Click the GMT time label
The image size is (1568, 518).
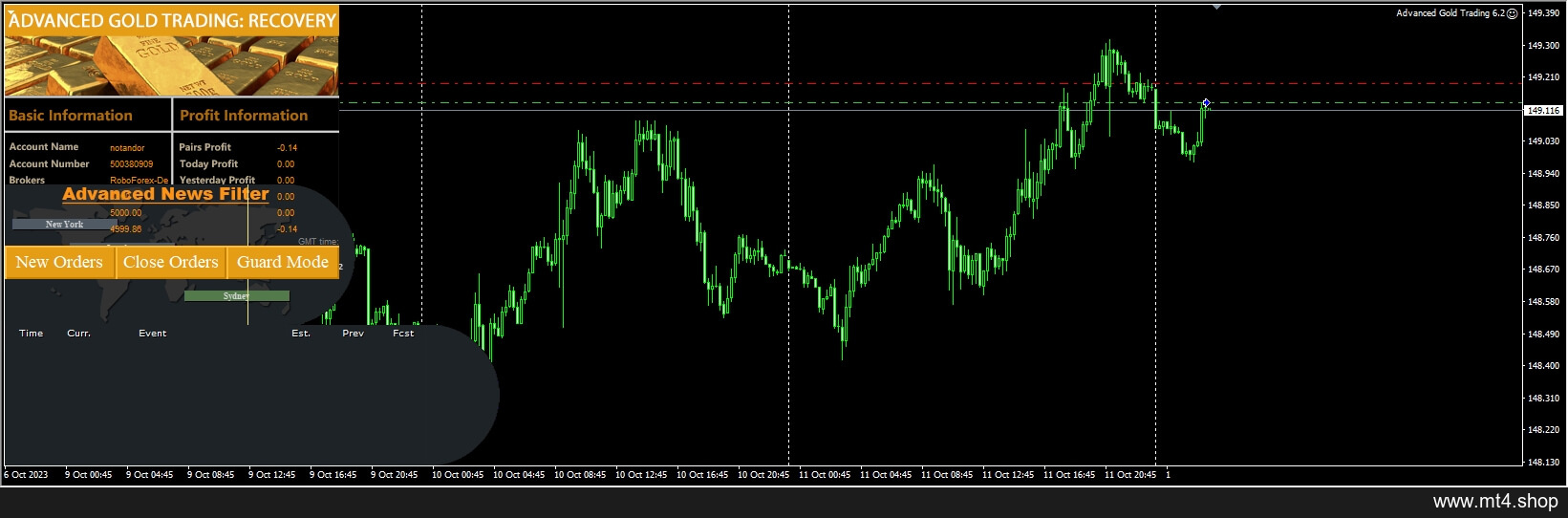(x=318, y=242)
